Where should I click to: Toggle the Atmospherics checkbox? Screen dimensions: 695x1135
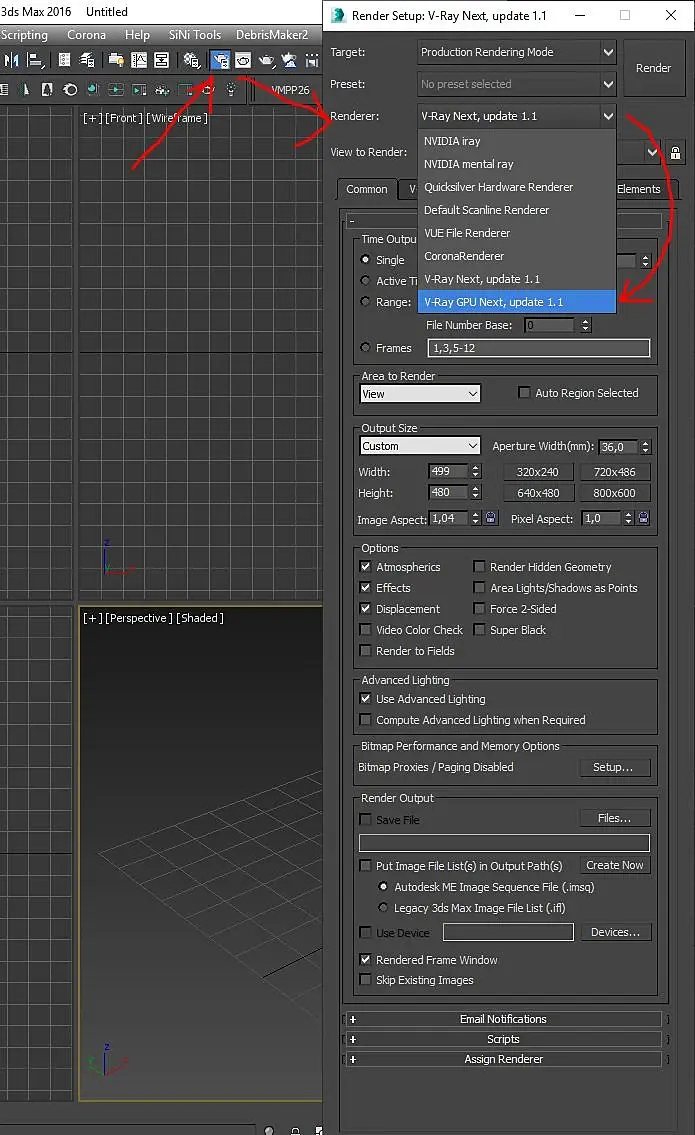tap(366, 567)
